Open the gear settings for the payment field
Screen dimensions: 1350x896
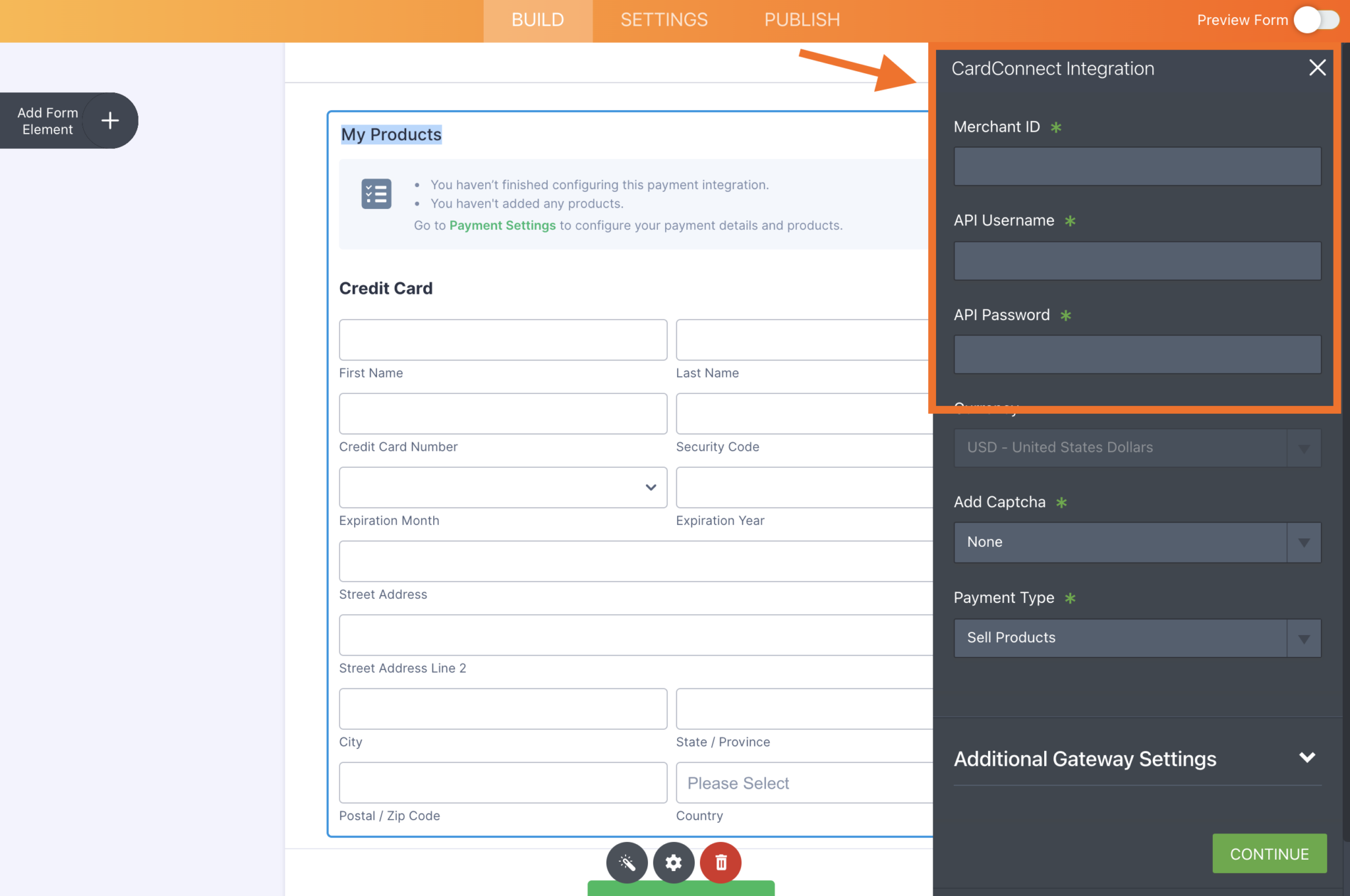(674, 862)
